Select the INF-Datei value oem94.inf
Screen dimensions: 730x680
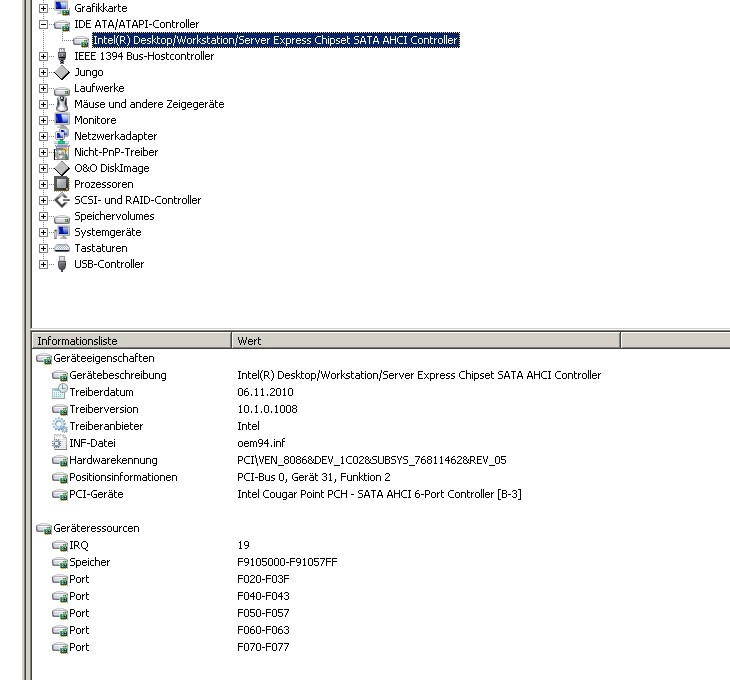click(261, 443)
